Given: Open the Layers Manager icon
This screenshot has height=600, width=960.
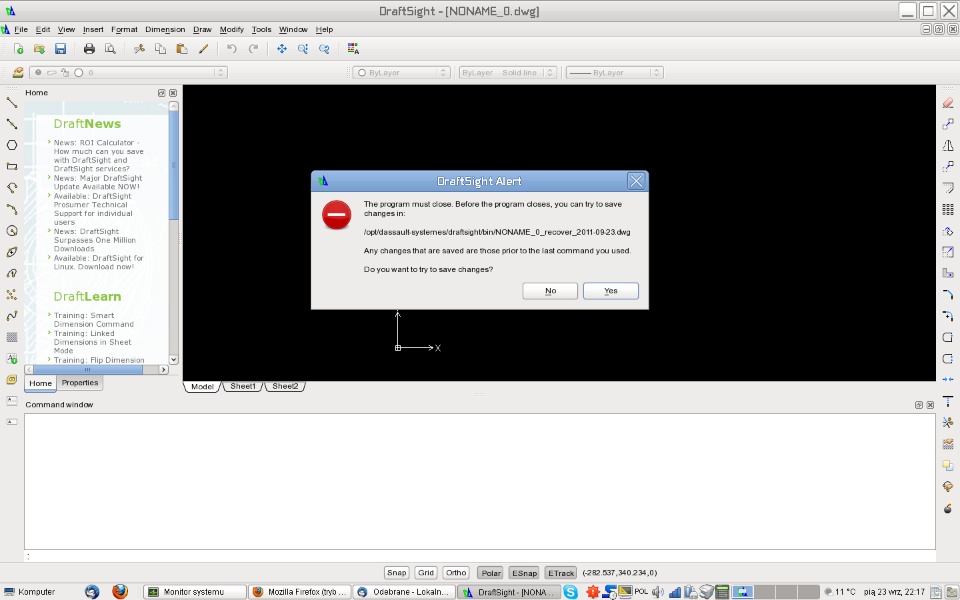Looking at the screenshot, I should pos(18,72).
